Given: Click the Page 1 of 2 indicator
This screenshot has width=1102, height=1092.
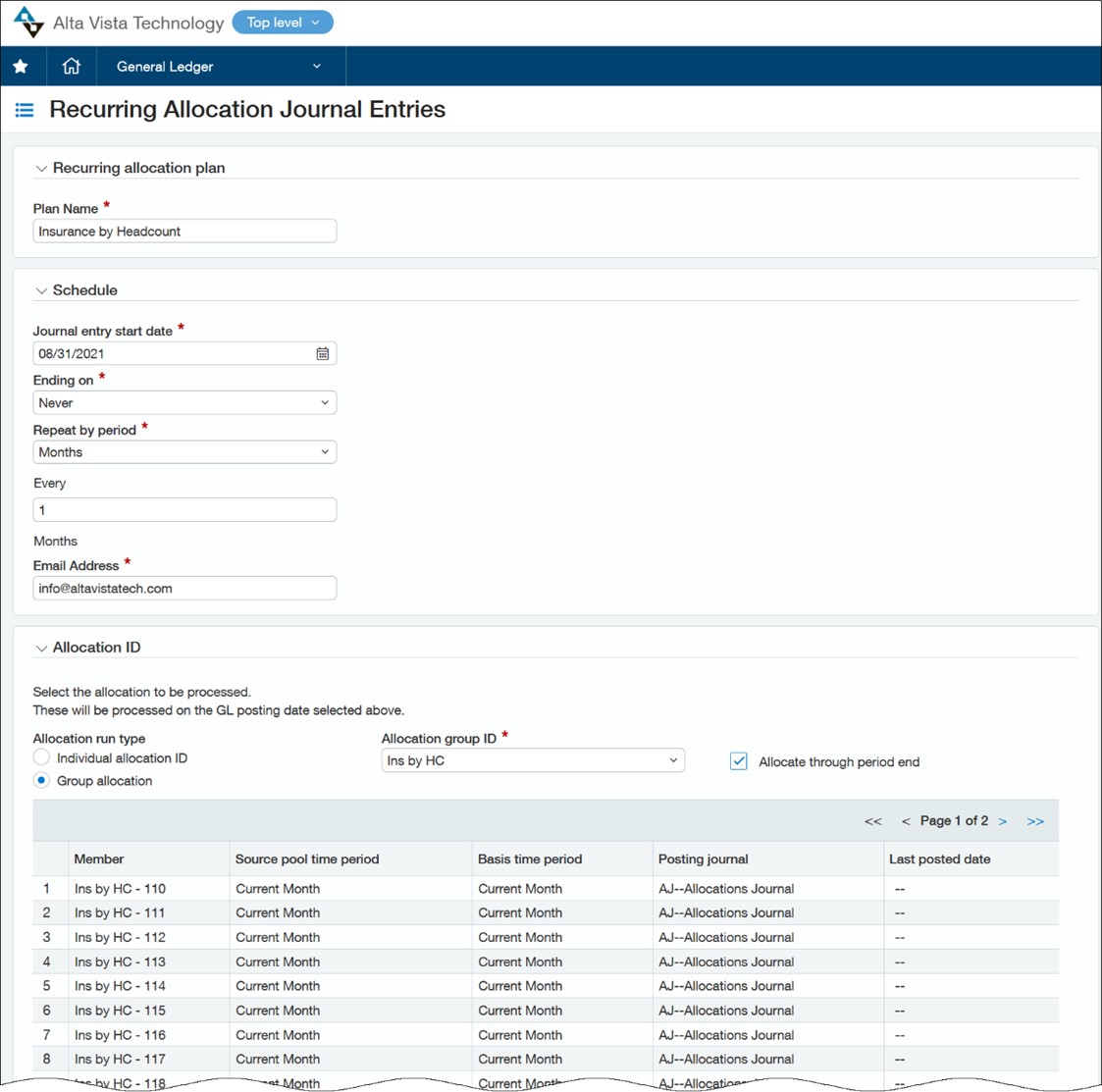Looking at the screenshot, I should click(954, 821).
